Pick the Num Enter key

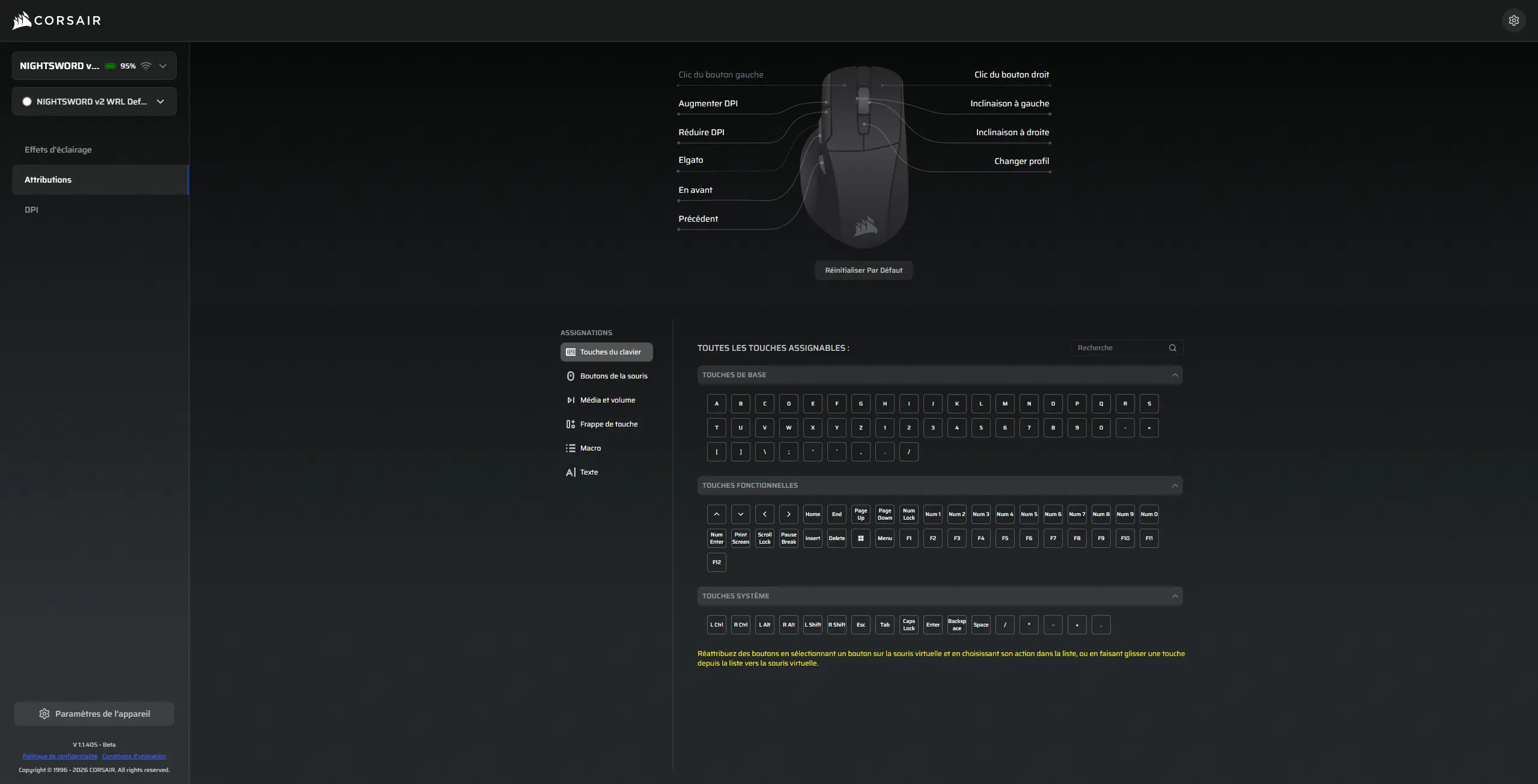coord(717,538)
